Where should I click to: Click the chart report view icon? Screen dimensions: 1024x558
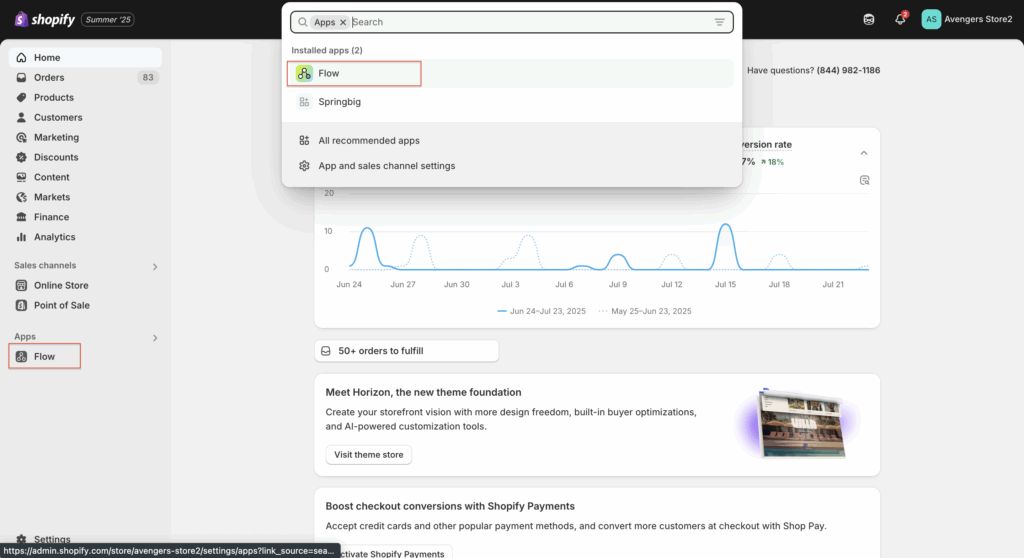click(864, 180)
